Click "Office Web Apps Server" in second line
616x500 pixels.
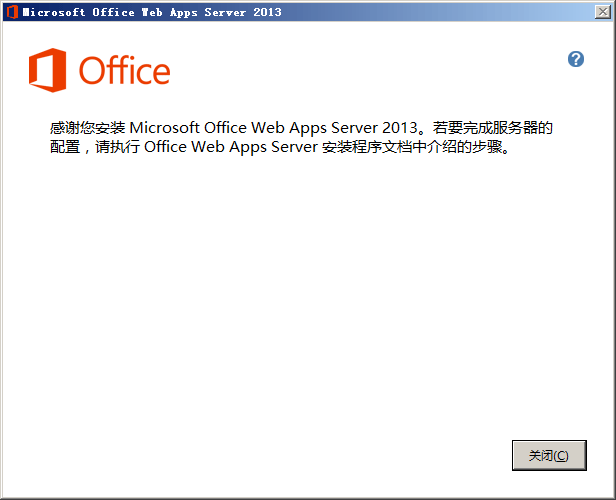pos(231,148)
